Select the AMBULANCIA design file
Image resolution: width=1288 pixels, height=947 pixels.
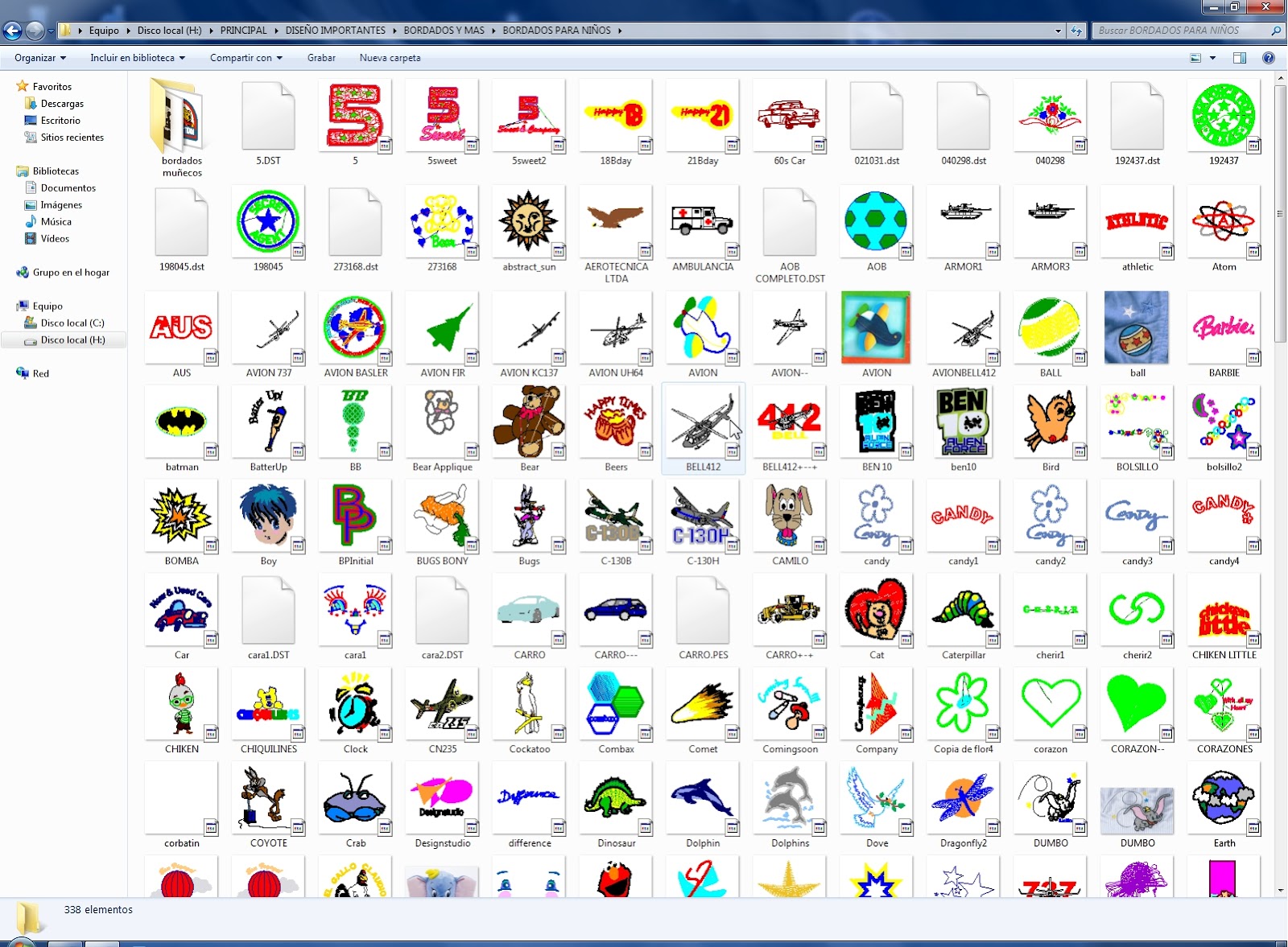pyautogui.click(x=703, y=222)
